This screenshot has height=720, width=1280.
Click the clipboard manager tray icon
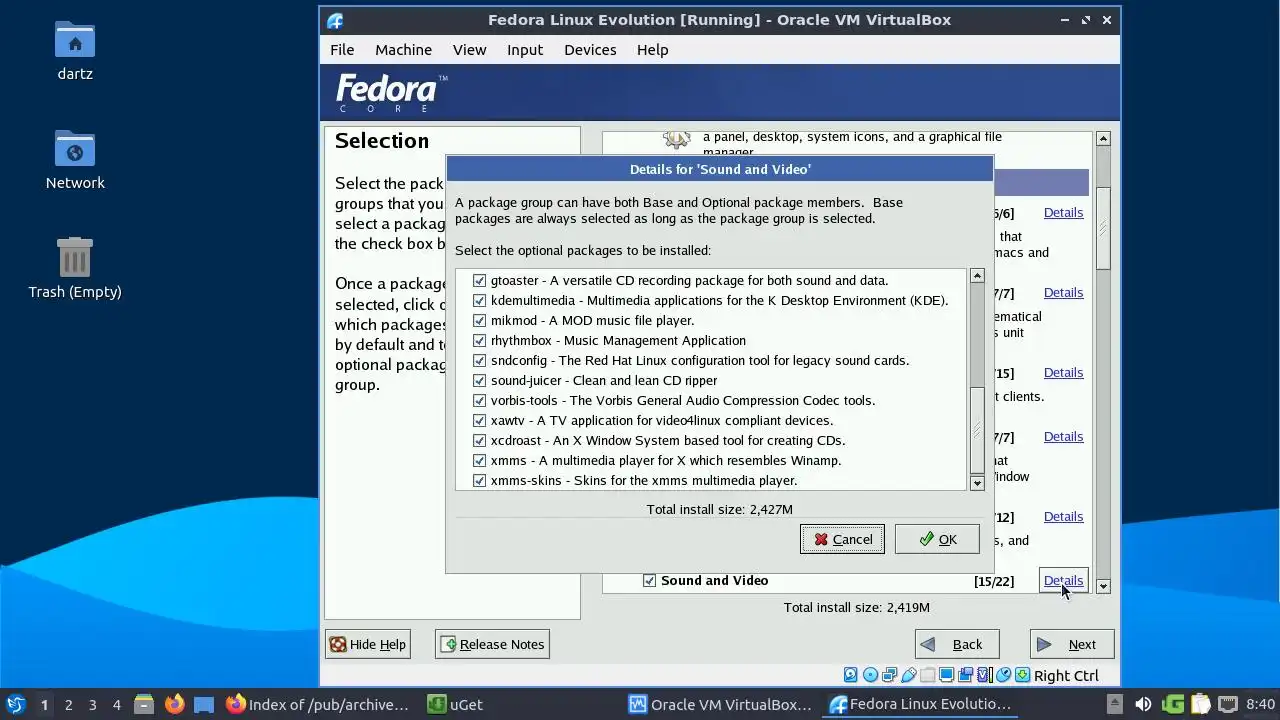1201,704
